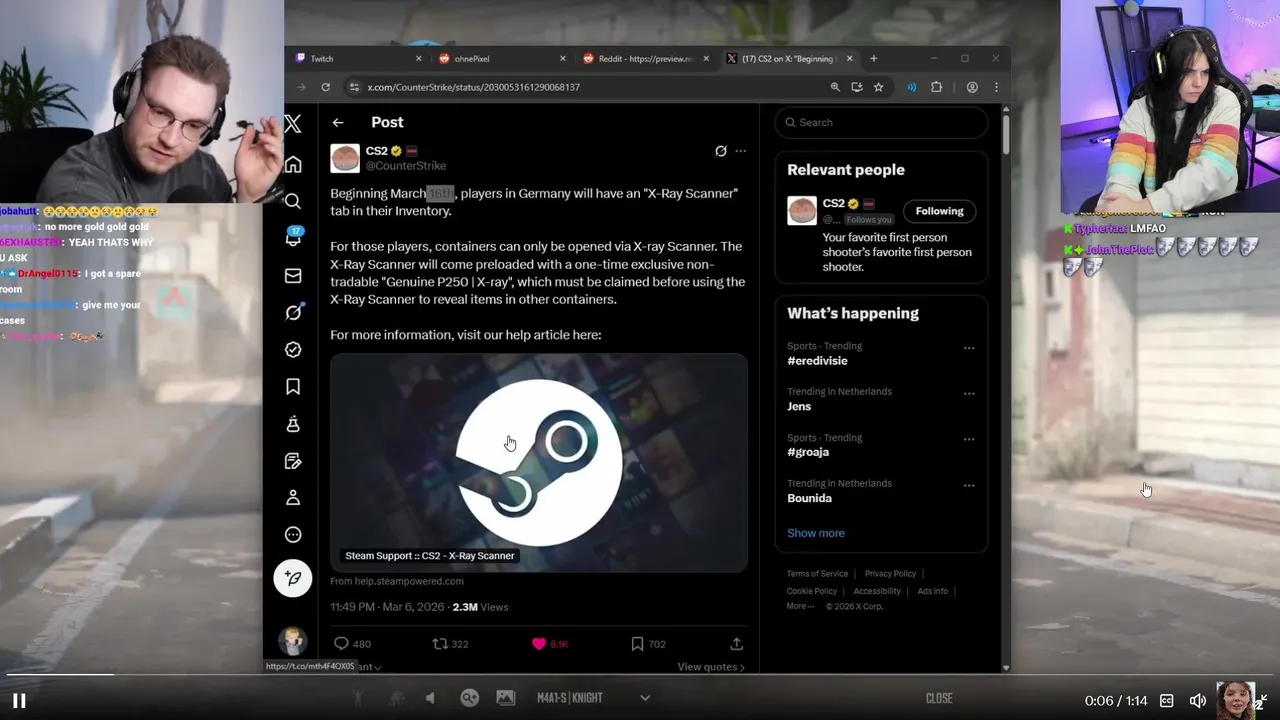Open Accessibility footer link
This screenshot has width=1280, height=720.
pos(877,591)
